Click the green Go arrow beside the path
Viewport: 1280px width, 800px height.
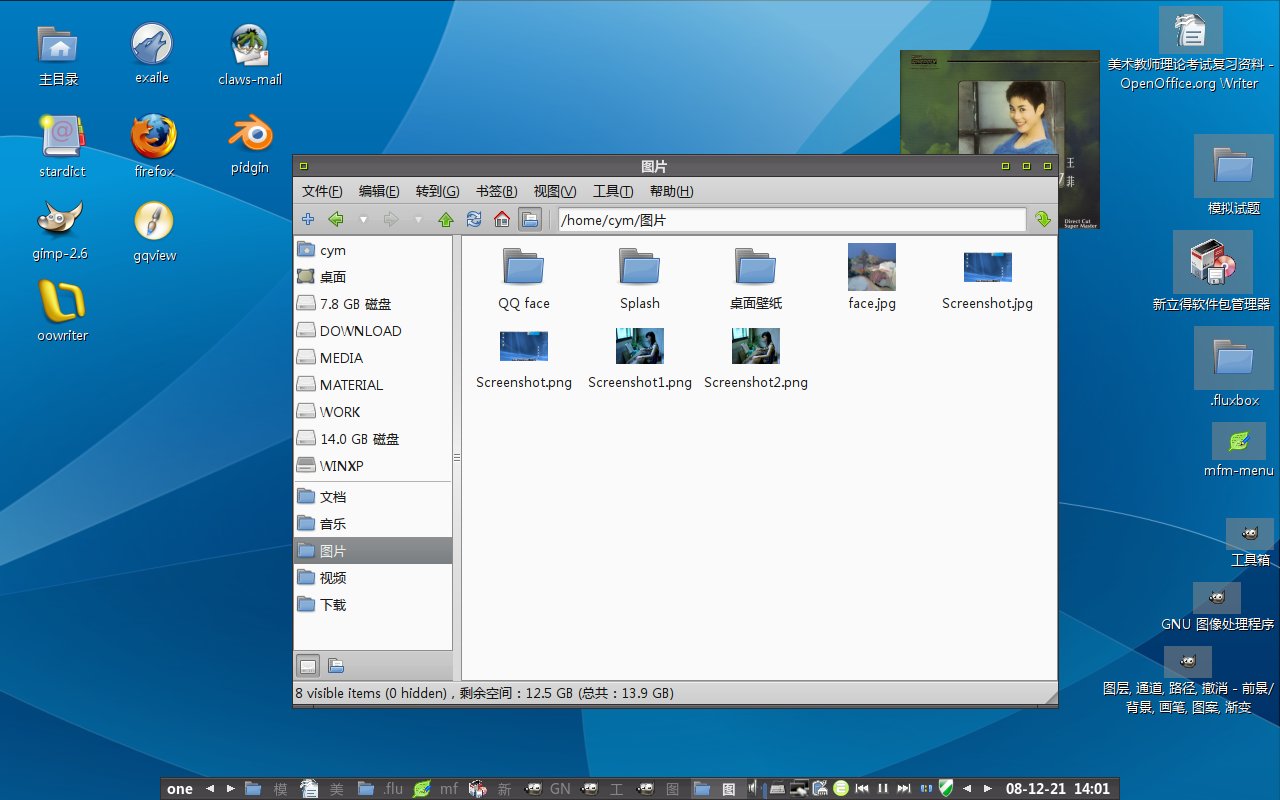1043,219
